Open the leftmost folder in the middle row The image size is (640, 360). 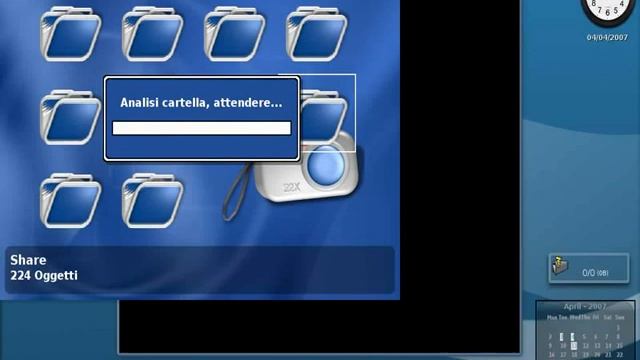pos(71,117)
